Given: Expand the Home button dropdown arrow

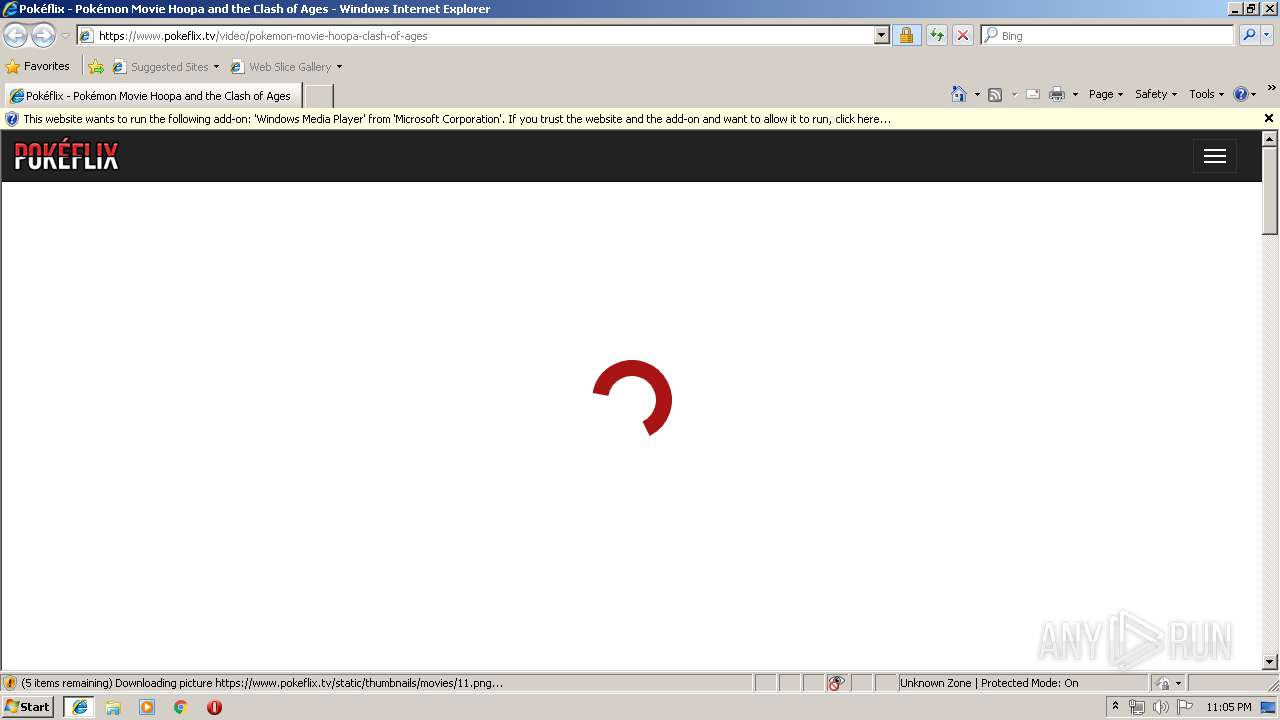Looking at the screenshot, I should pyautogui.click(x=977, y=94).
